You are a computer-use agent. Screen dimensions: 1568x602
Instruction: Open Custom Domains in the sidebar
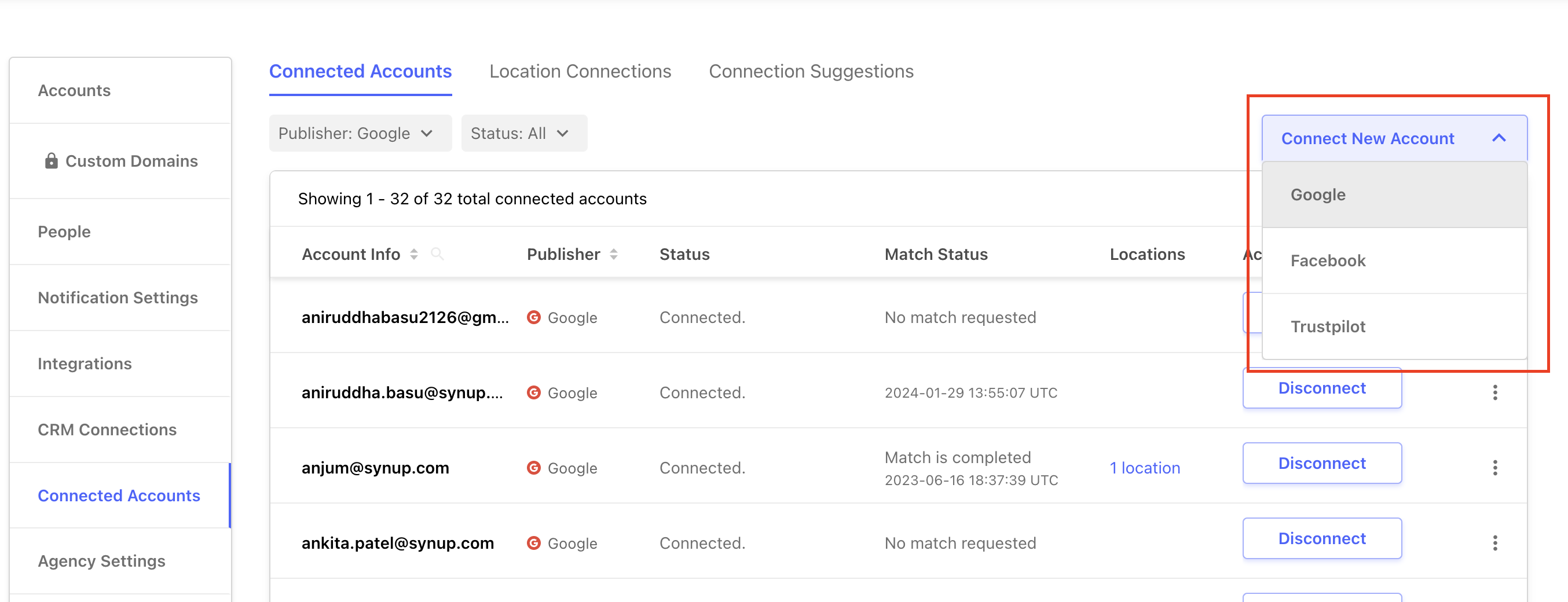point(120,161)
